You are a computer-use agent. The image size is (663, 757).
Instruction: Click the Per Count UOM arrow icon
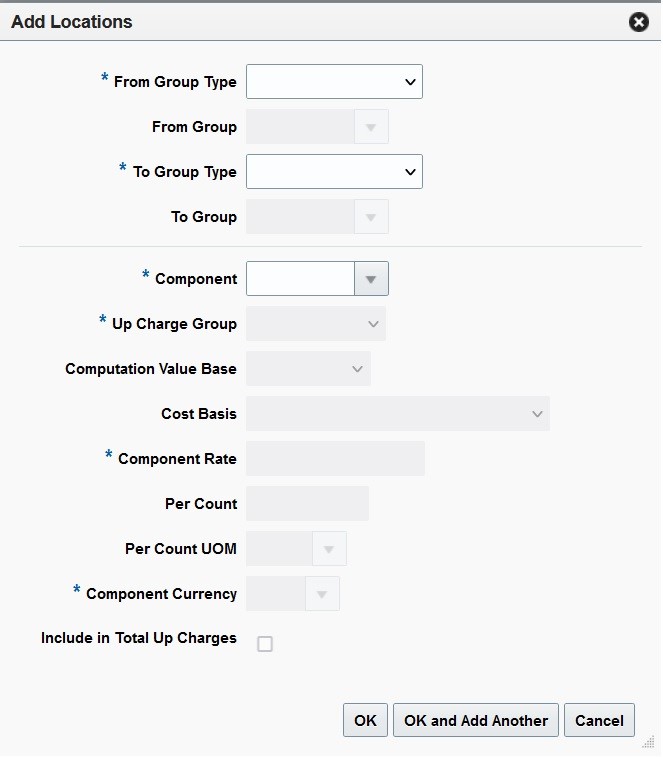[329, 548]
